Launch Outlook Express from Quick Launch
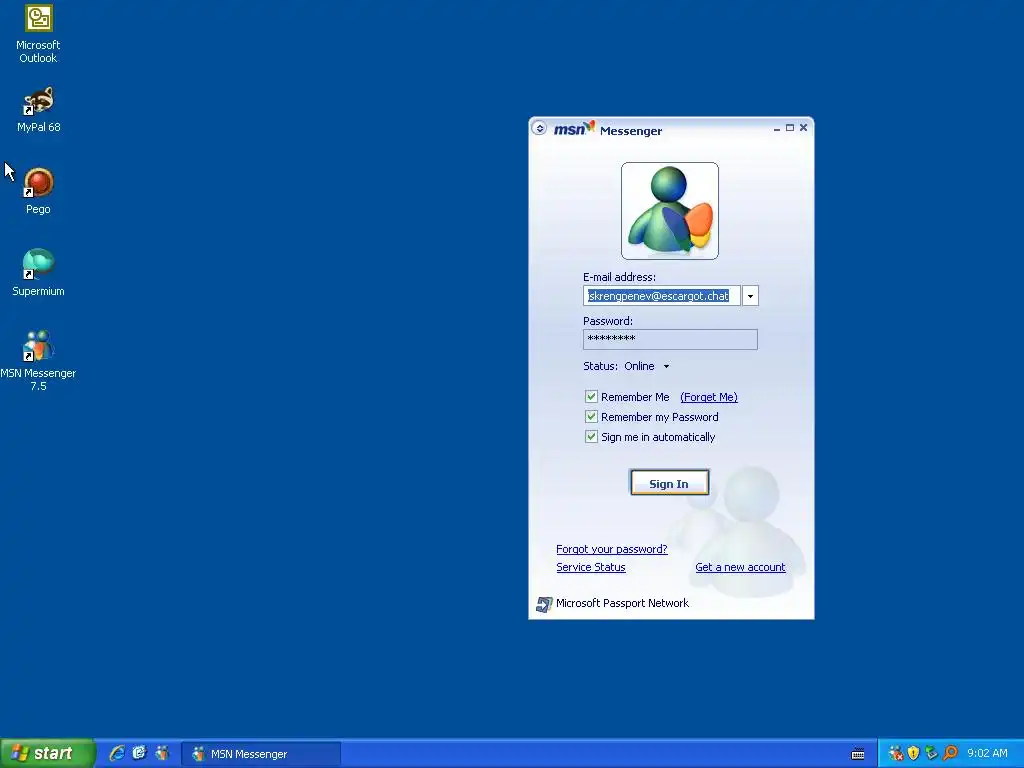The image size is (1024, 768). point(139,753)
